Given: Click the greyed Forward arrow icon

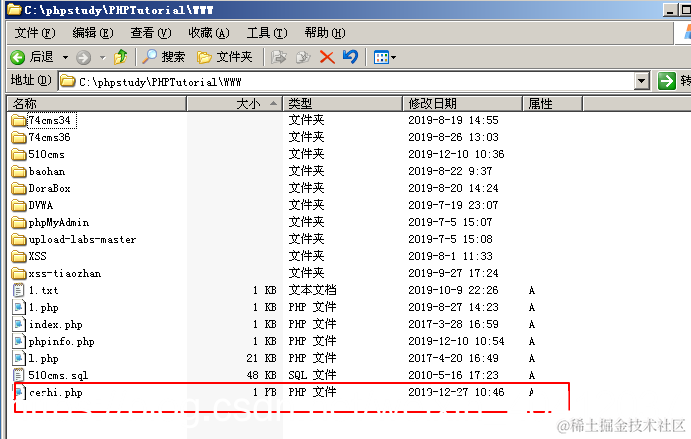Looking at the screenshot, I should point(83,57).
